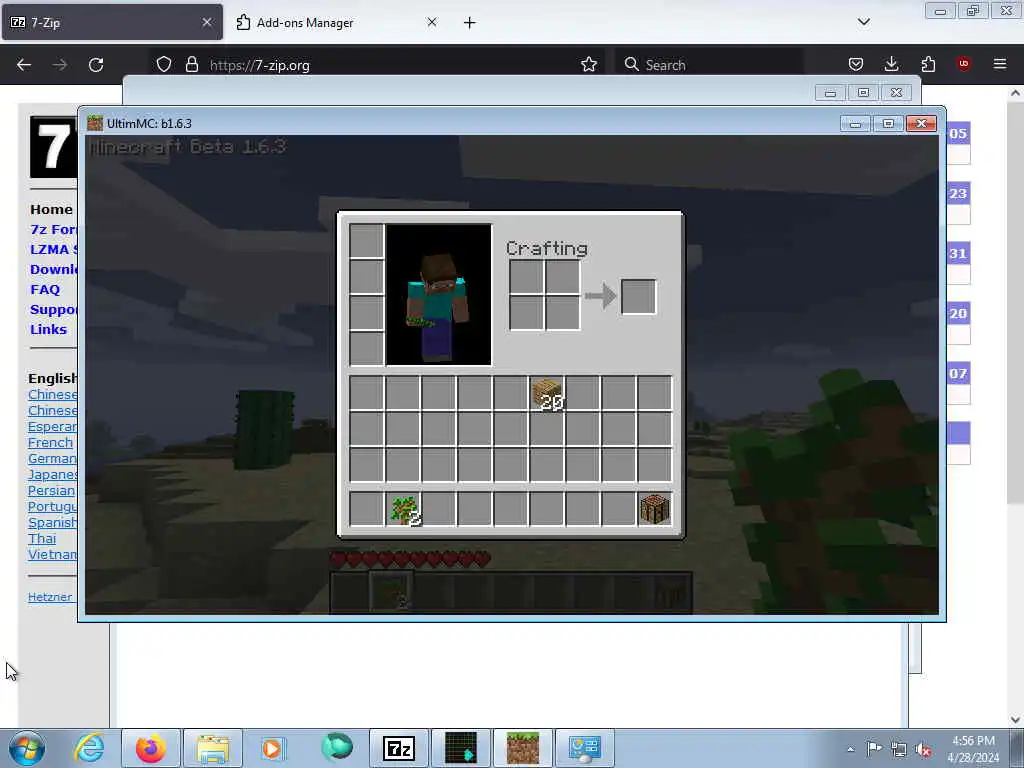This screenshot has height=768, width=1024.
Task: Open the Extensions puzzle icon
Action: [928, 64]
